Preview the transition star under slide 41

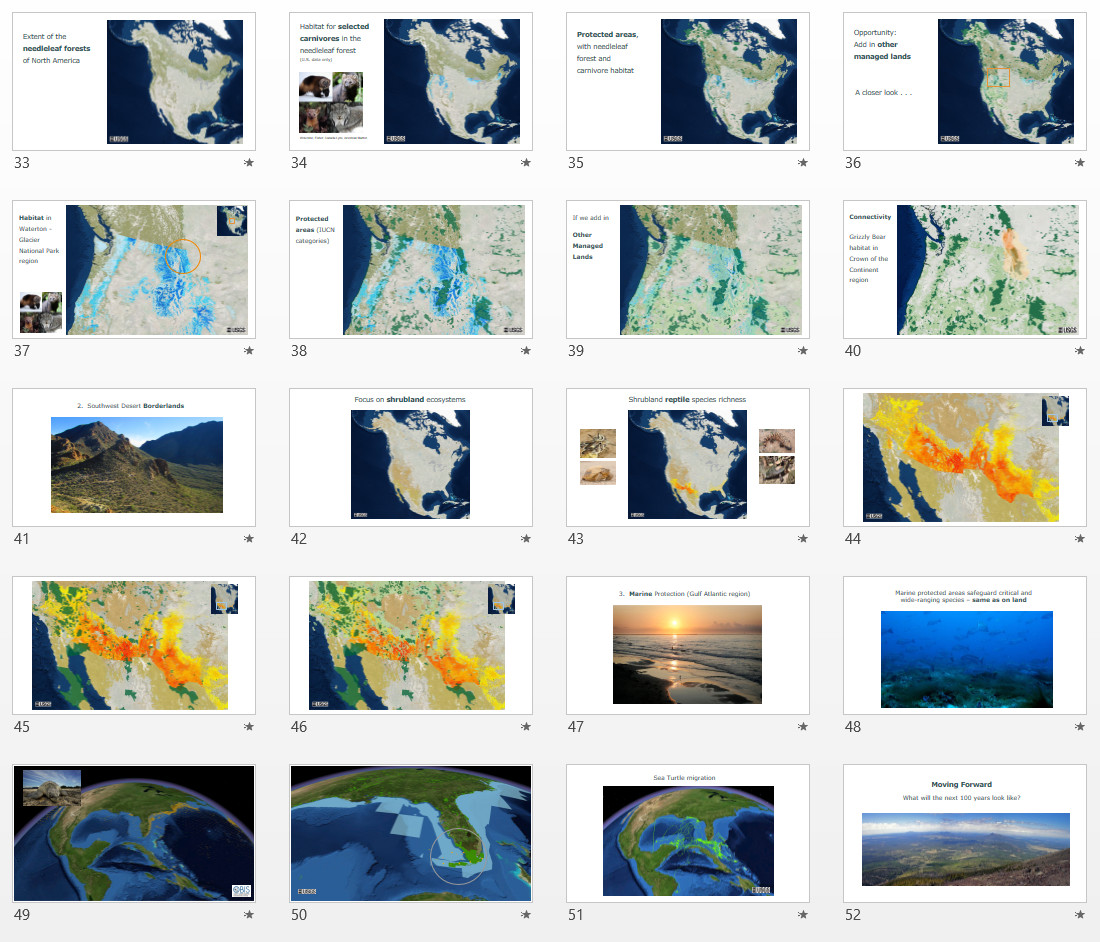[x=248, y=539]
